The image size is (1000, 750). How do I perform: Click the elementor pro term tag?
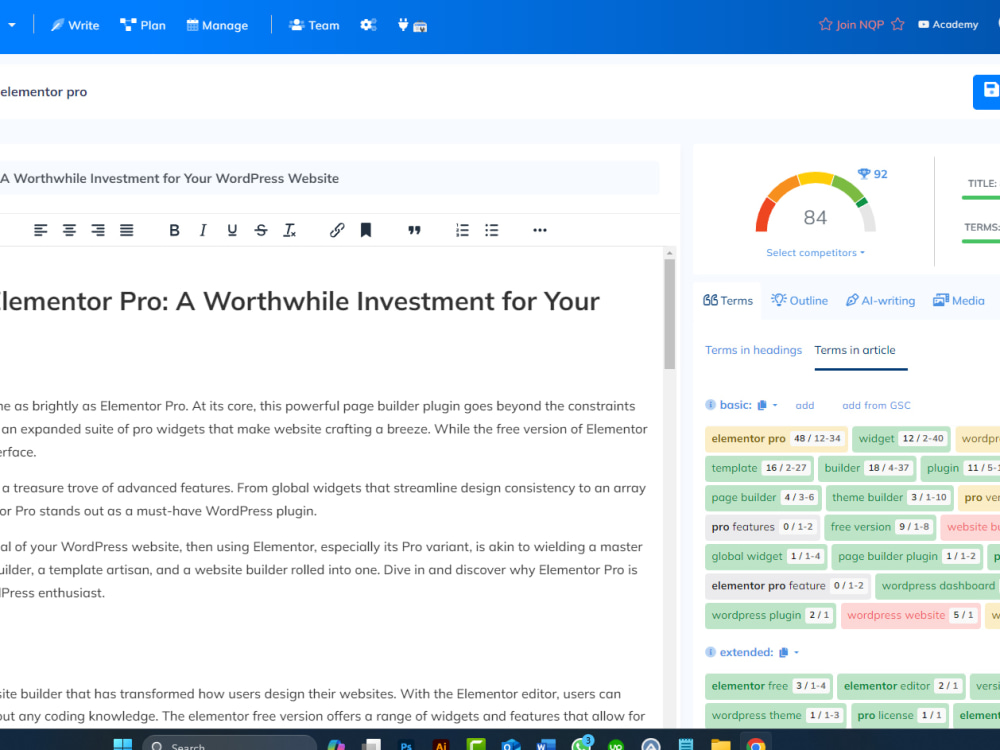pyautogui.click(x=776, y=439)
